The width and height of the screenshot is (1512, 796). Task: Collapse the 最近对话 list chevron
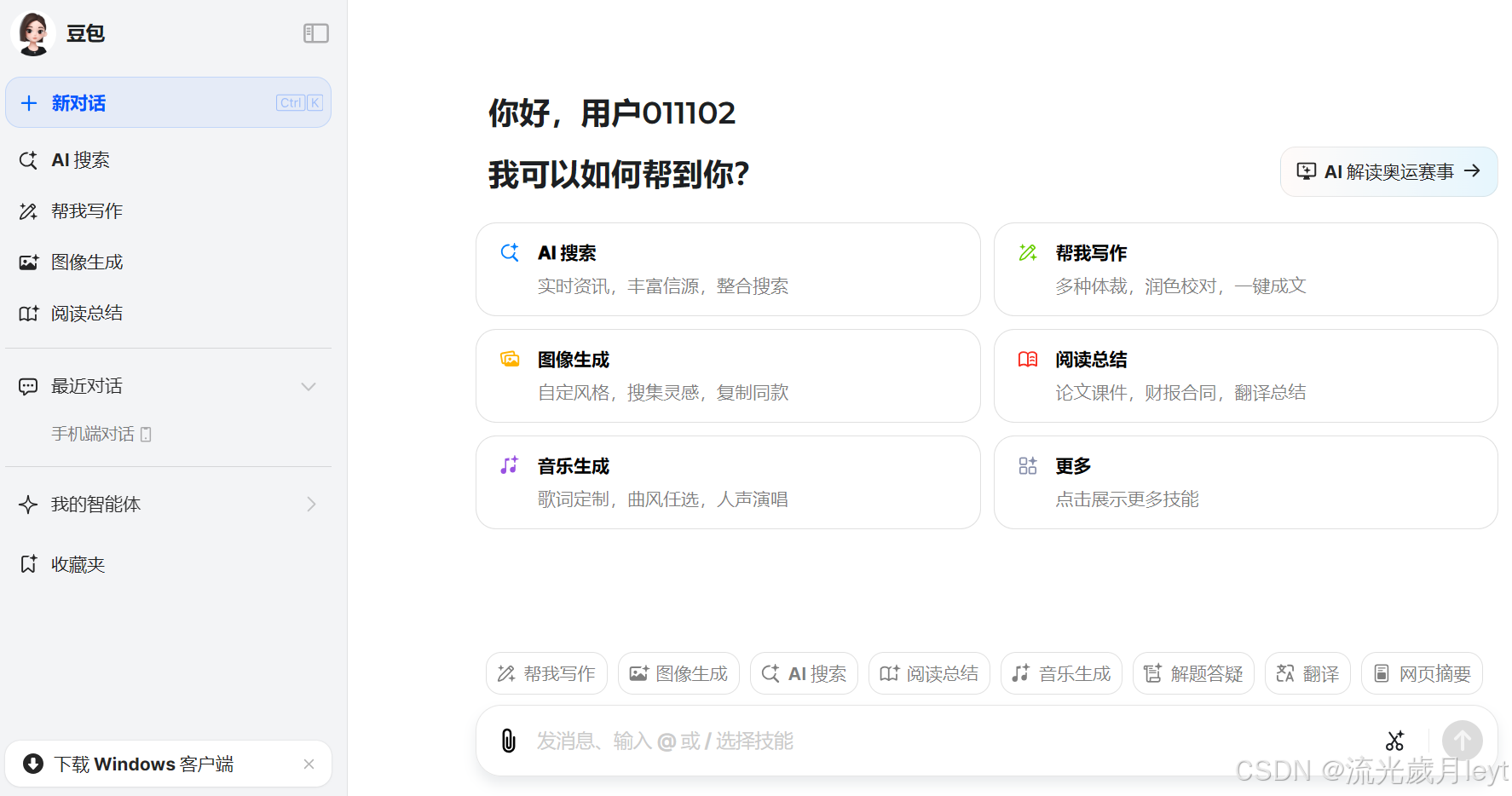[x=309, y=387]
